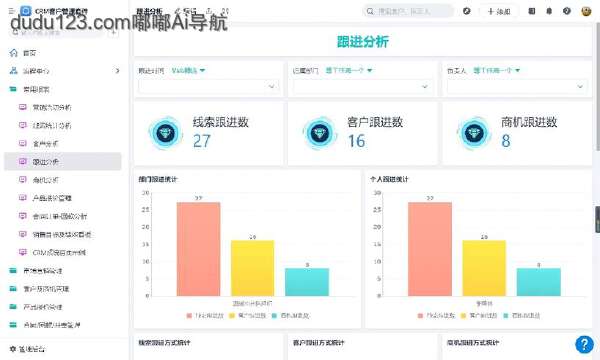Toggle the yellow series in the left chart legend
This screenshot has height=360, width=600.
248,316
